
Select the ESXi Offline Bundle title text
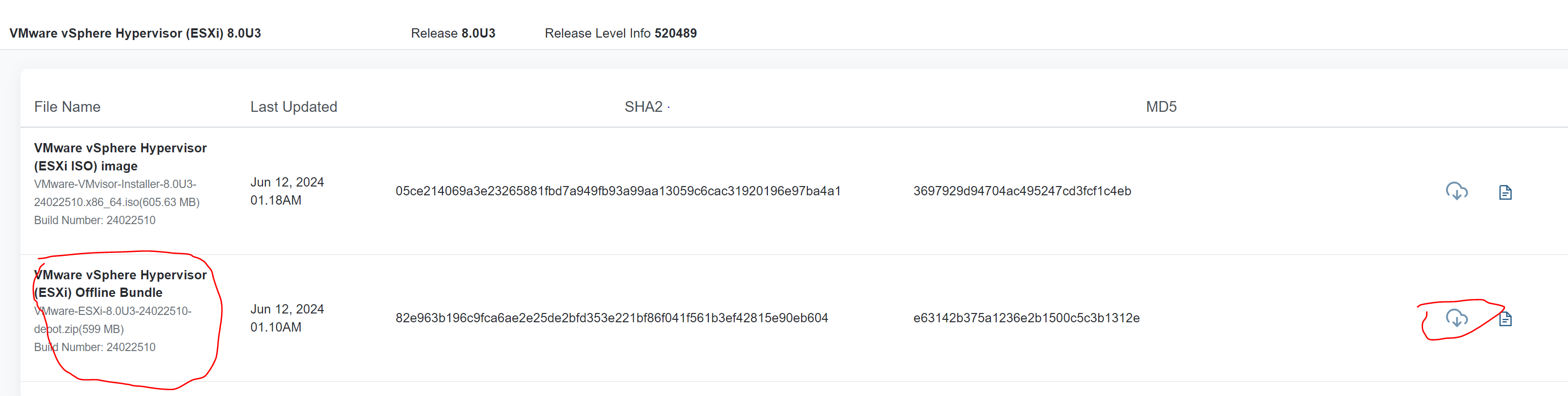pos(121,283)
